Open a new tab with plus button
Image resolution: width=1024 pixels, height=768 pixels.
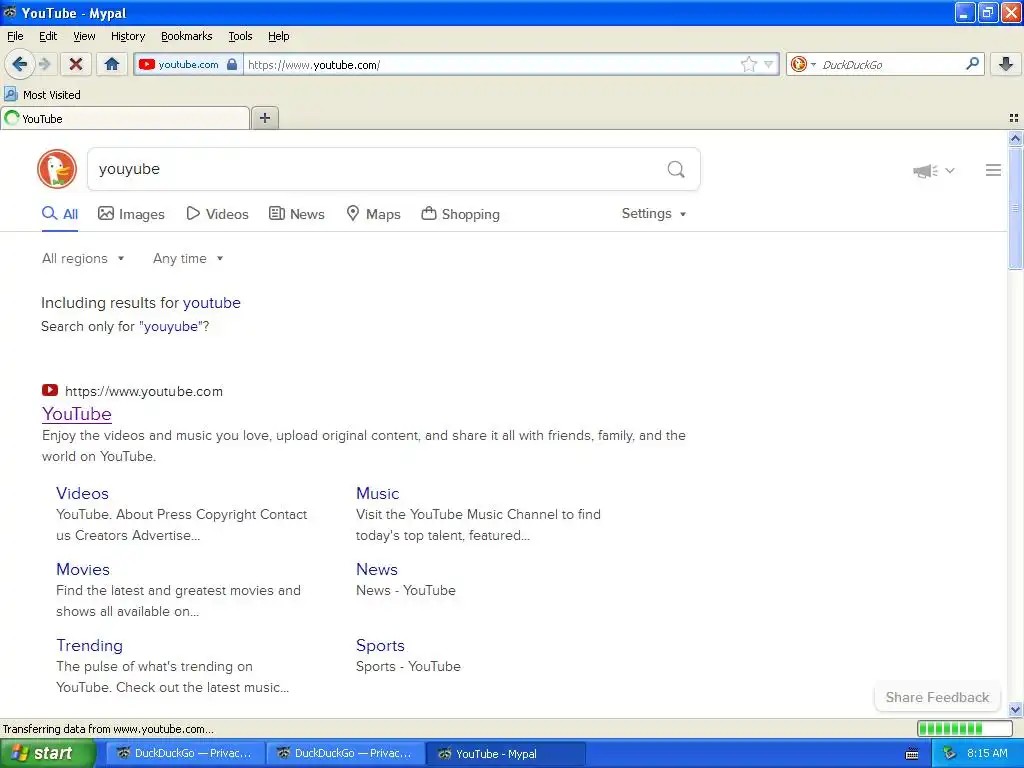pos(264,118)
